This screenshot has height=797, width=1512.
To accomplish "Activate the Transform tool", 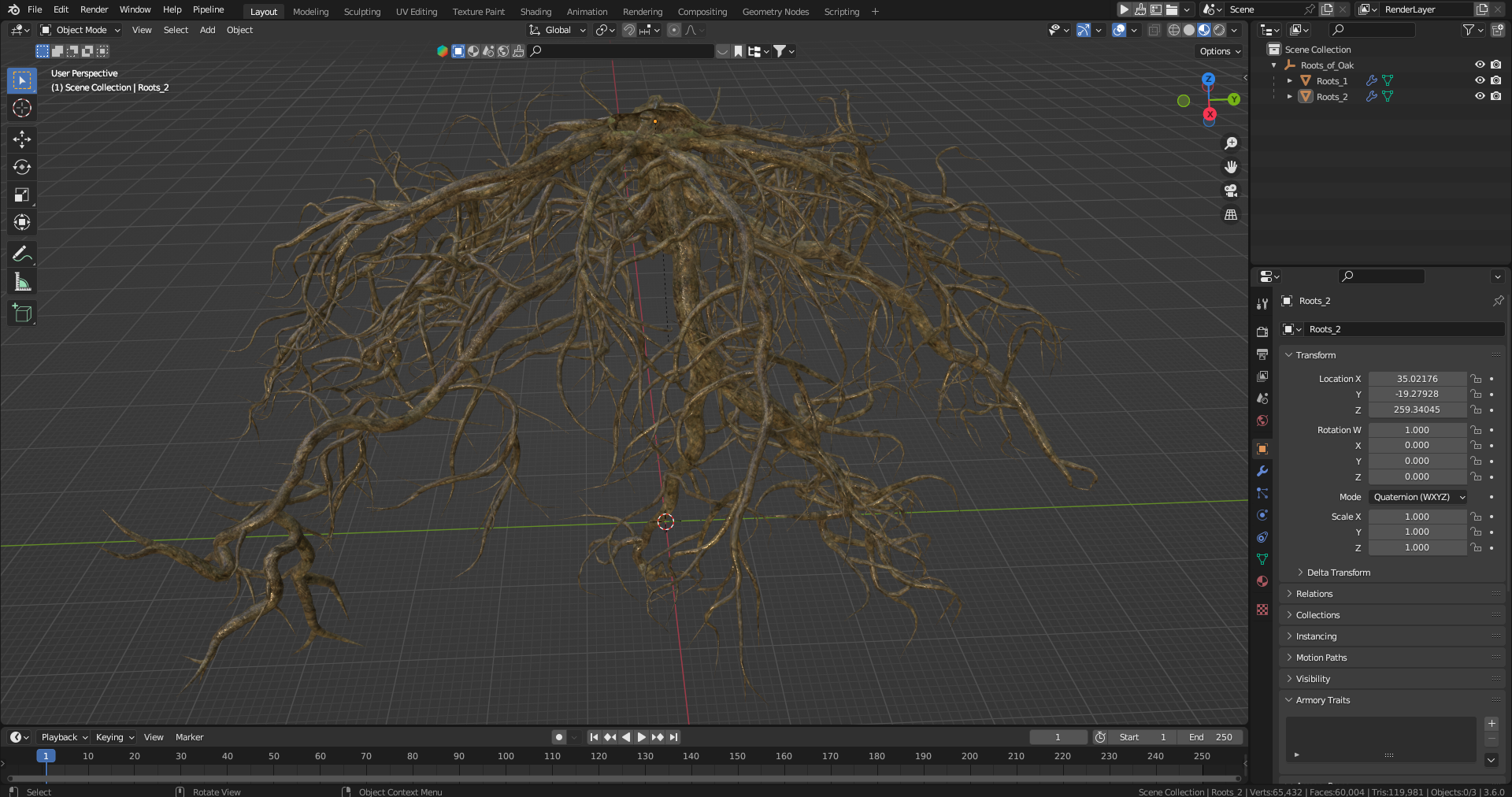I will coord(22,222).
